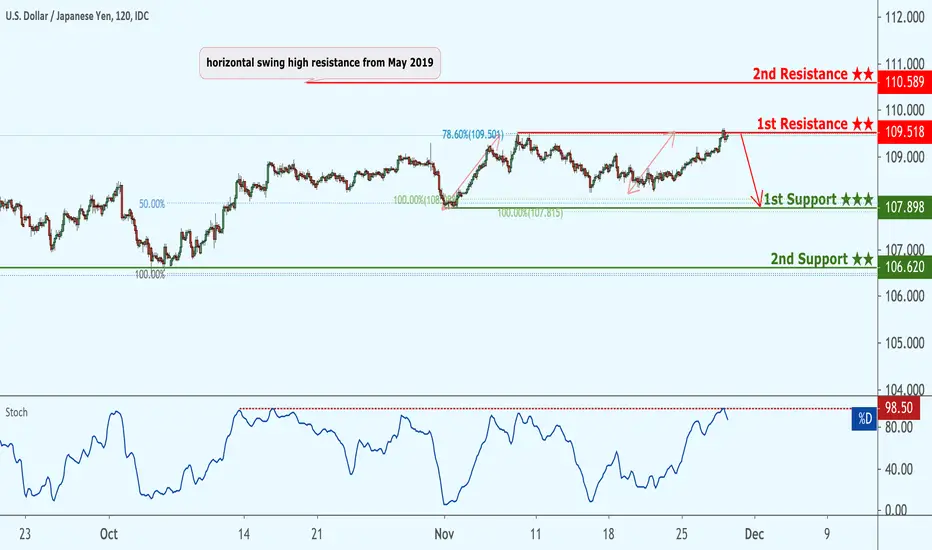
Task: Click the 25 date on time axis
Action: [x=681, y=534]
